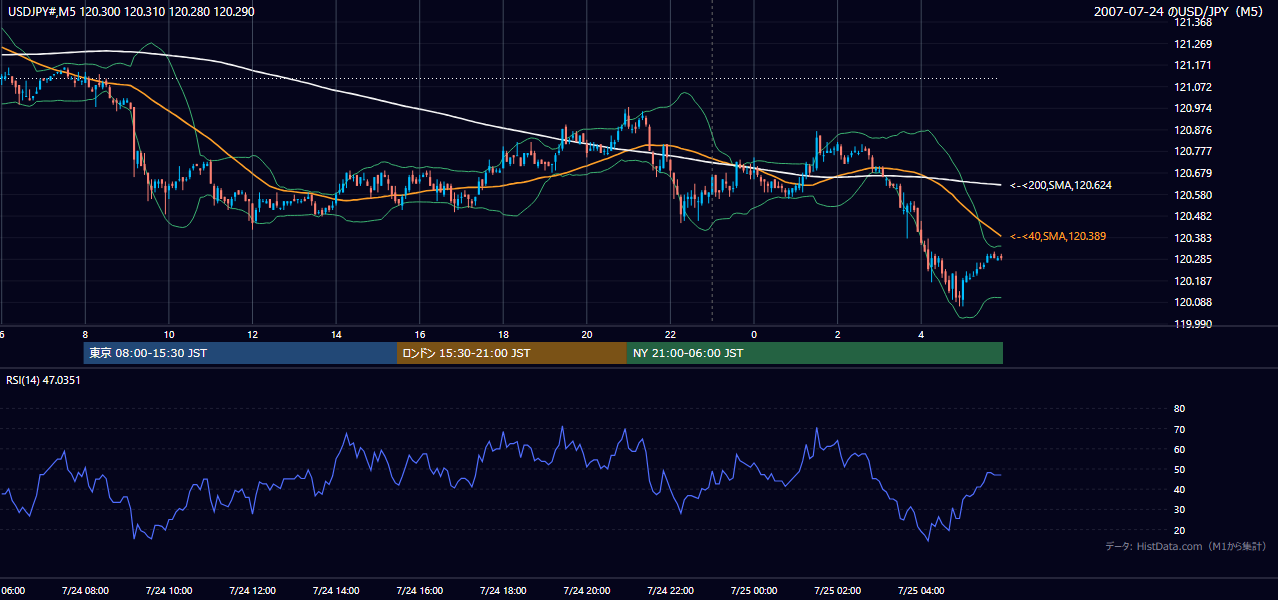Click the bottom time label 7/24 08:00
The image size is (1278, 600).
click(x=84, y=591)
